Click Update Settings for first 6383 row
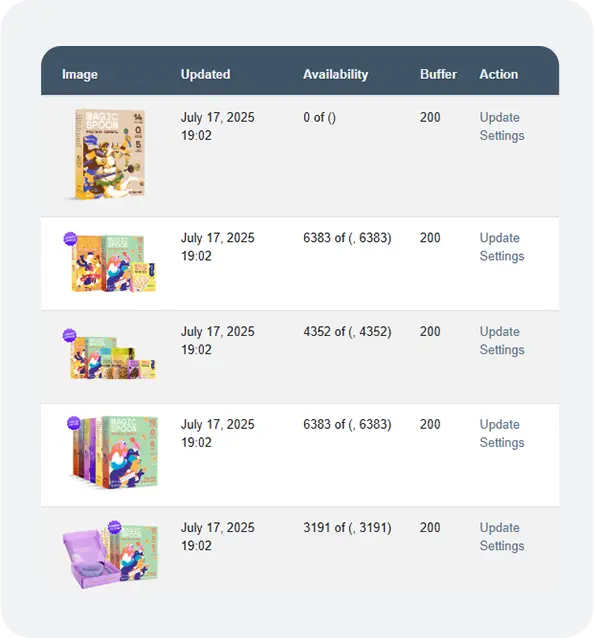Image resolution: width=594 pixels, height=638 pixels. [x=502, y=247]
